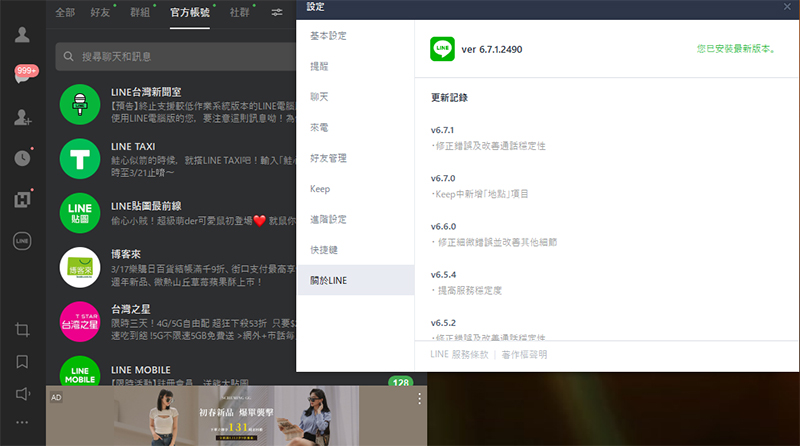The height and width of the screenshot is (446, 800).
Task: Switch to the 群組 tab
Action: [x=140, y=12]
